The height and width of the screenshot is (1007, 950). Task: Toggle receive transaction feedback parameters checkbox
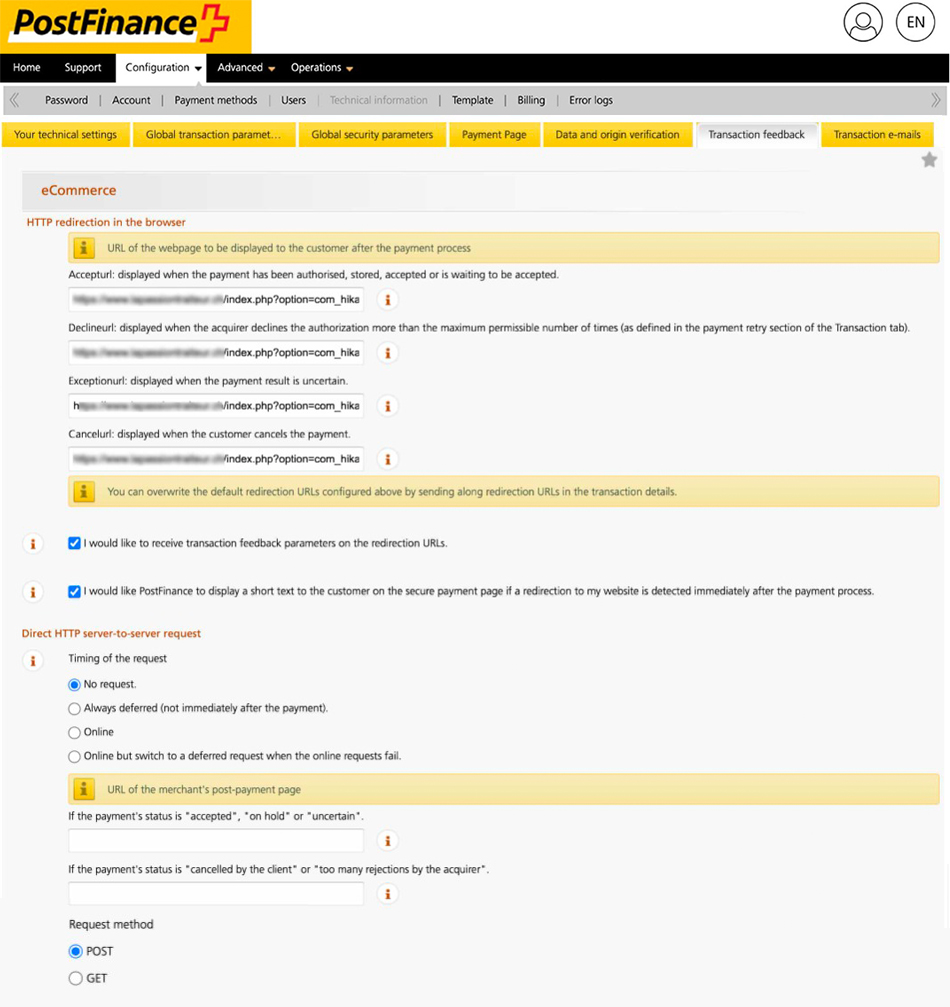75,543
